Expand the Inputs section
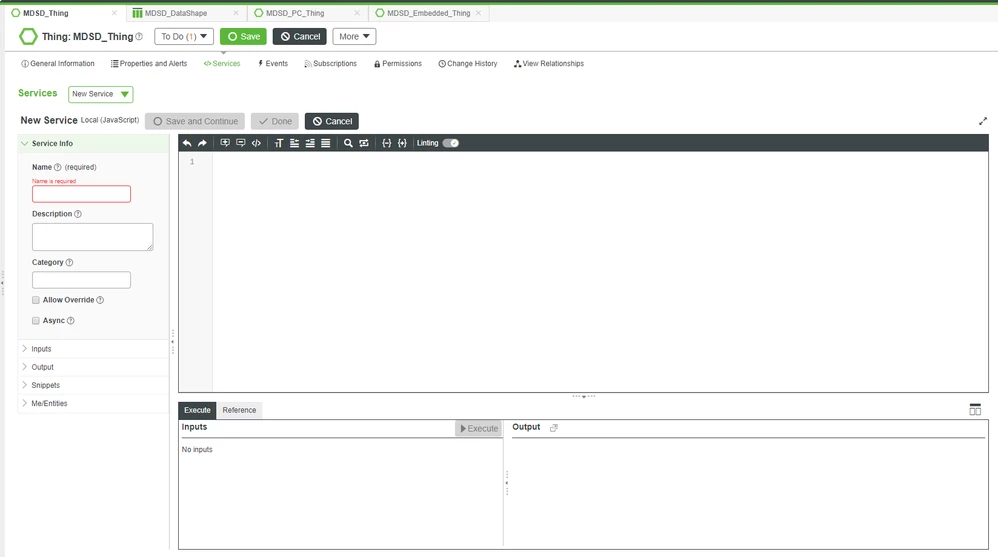 click(94, 349)
